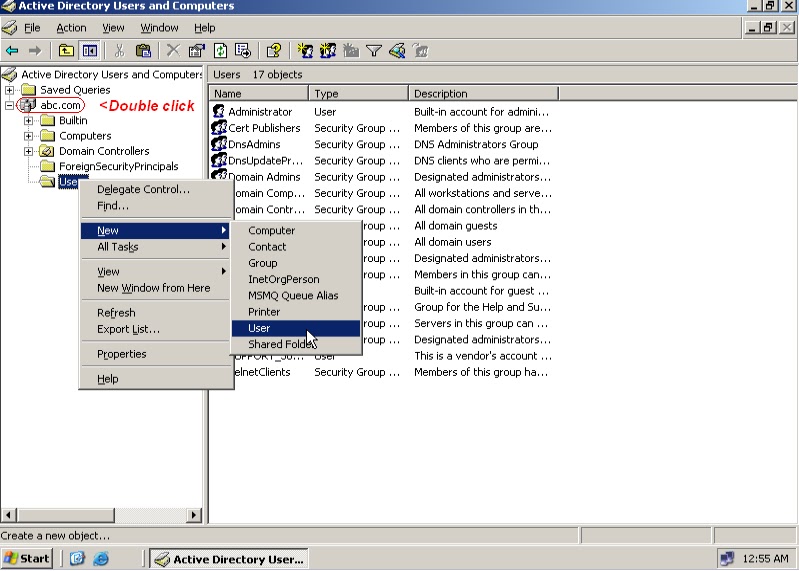
Task: Click tree pane scrollbar right arrow
Action: coord(194,515)
